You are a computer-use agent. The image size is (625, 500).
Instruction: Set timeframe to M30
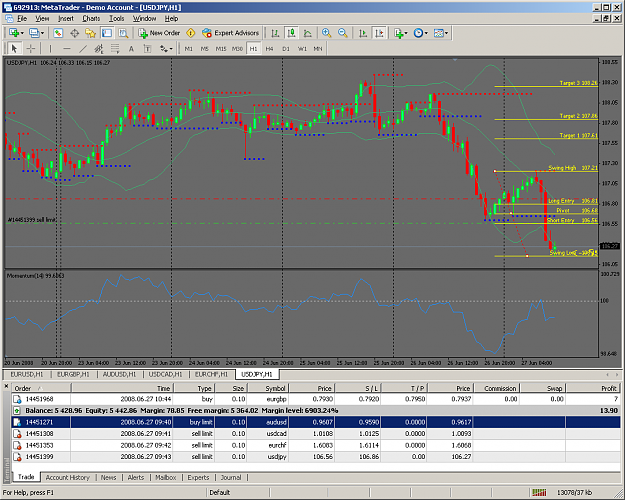(x=237, y=49)
